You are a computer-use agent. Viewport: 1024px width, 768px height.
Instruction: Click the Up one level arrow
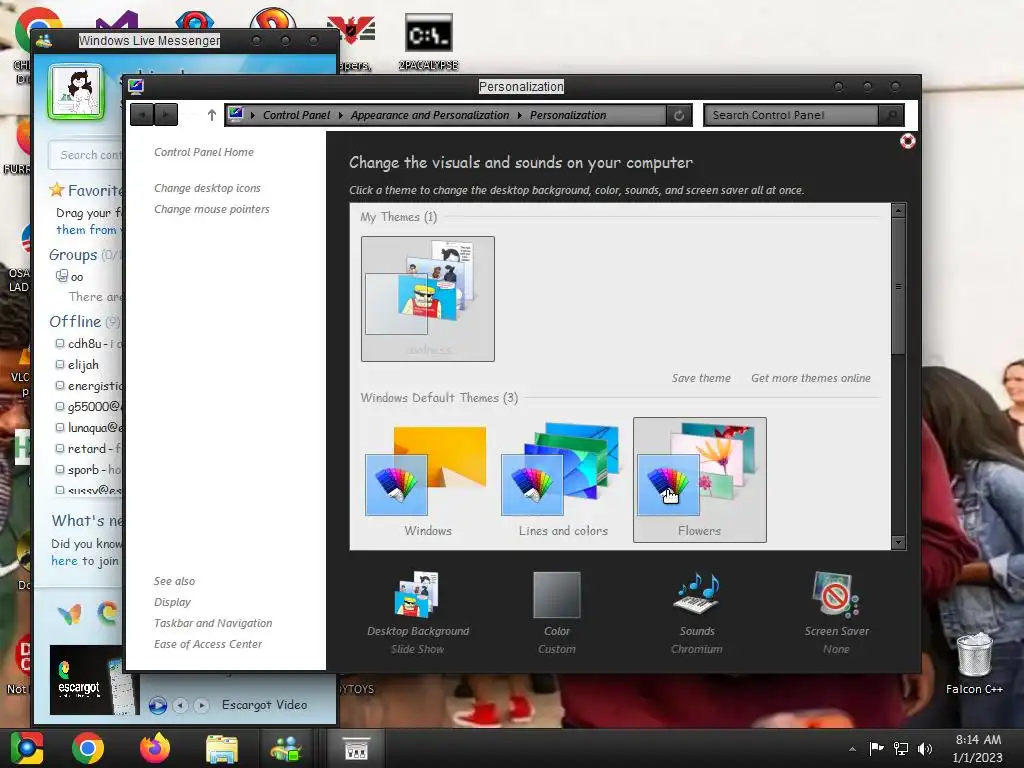click(x=212, y=115)
